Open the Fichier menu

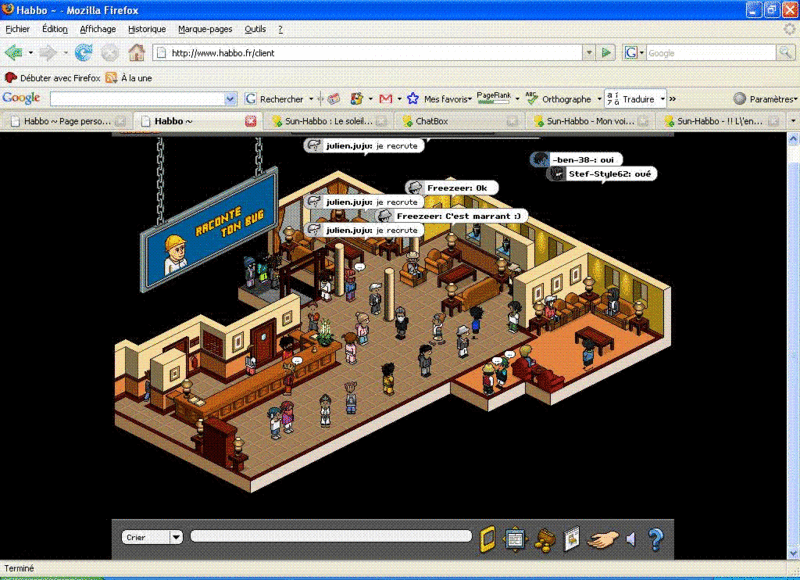coord(17,29)
